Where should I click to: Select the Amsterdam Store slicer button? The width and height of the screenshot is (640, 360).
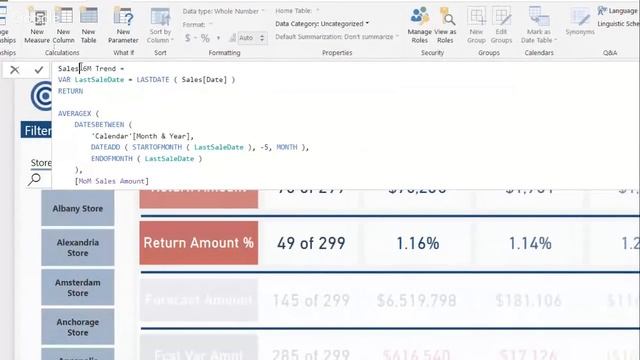tap(78, 287)
